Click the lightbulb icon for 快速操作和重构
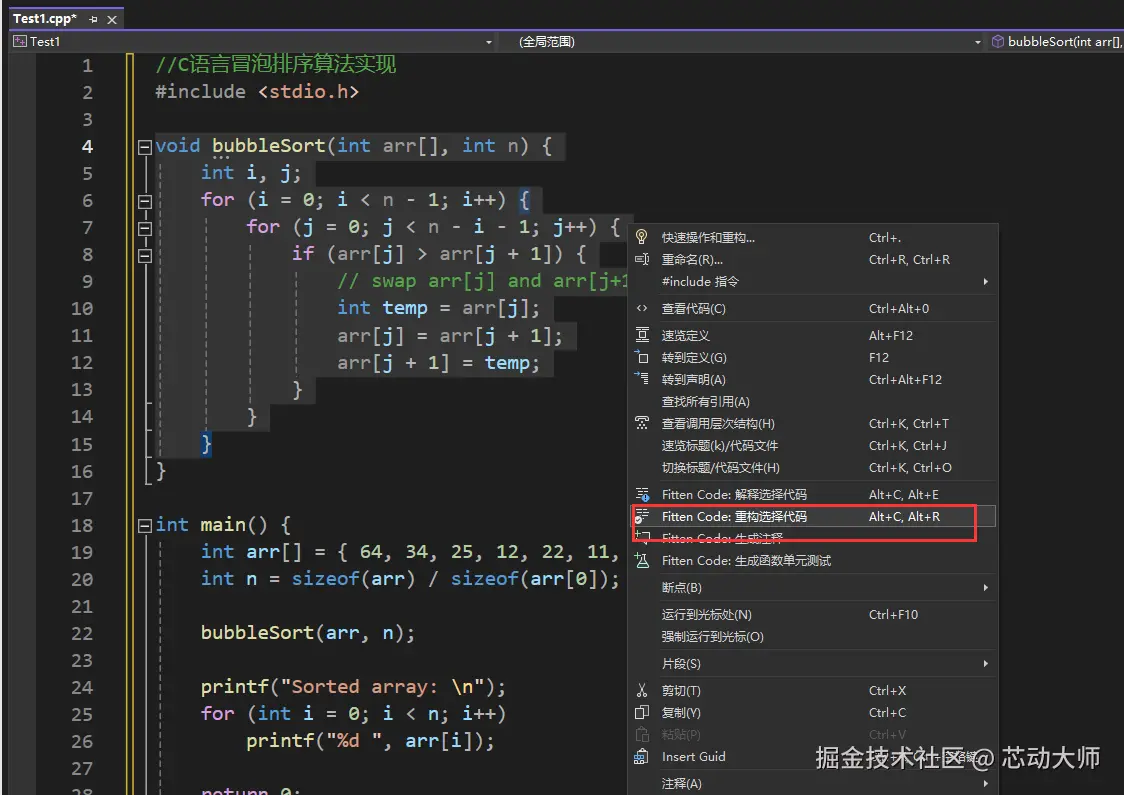The width and height of the screenshot is (1124, 795). click(x=642, y=237)
